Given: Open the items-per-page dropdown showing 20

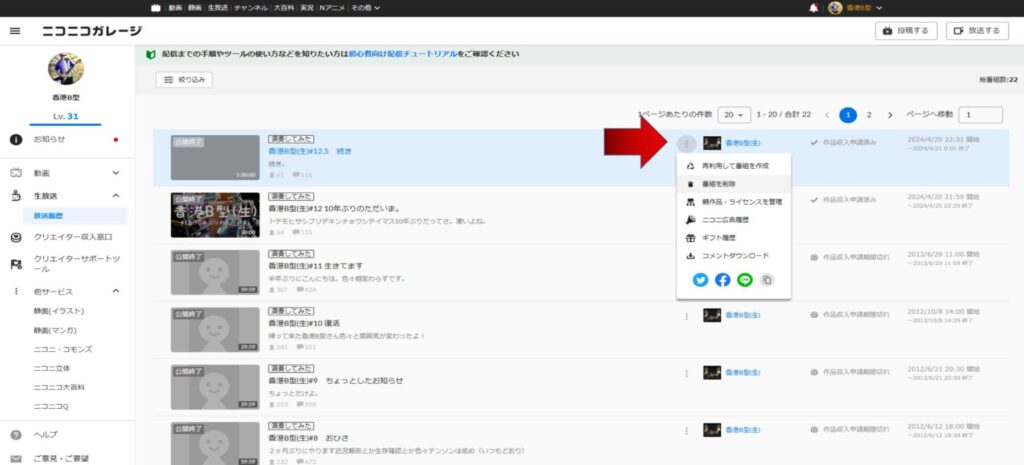Looking at the screenshot, I should tap(734, 115).
